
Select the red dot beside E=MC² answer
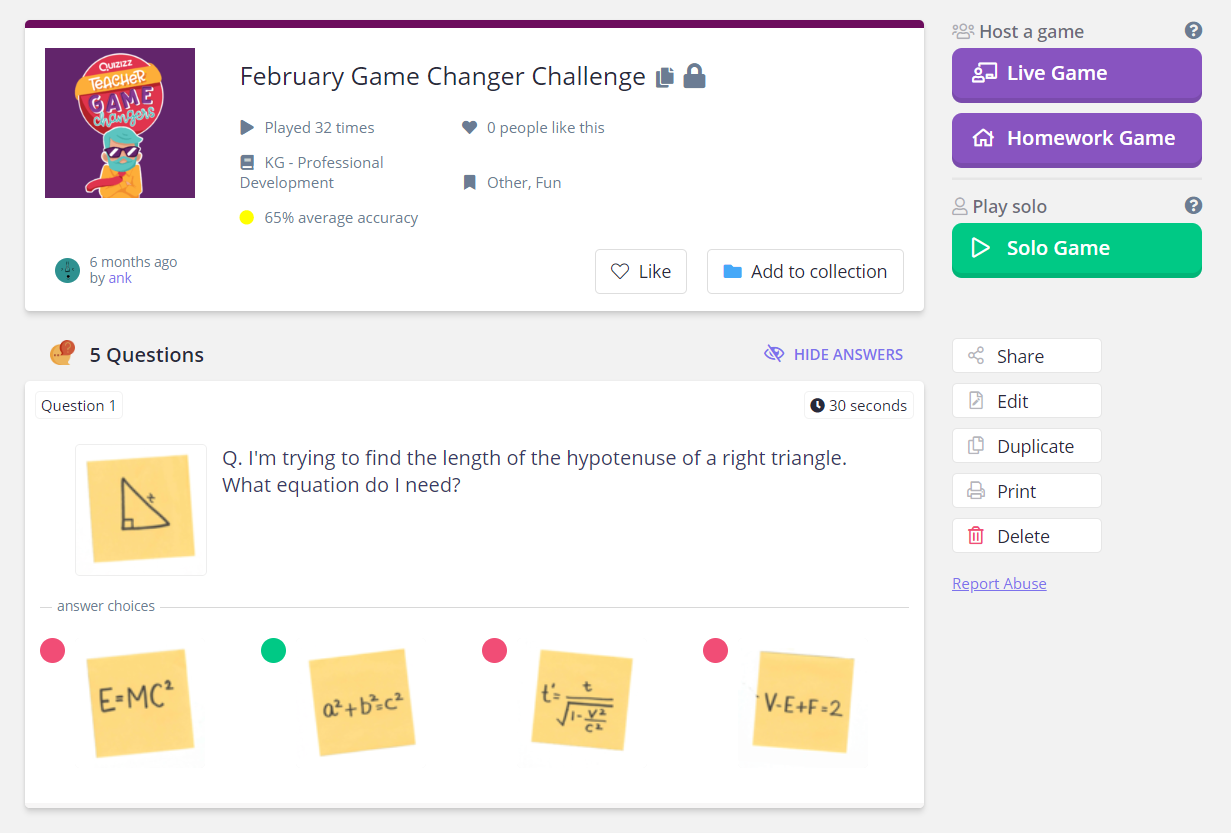(x=52, y=651)
